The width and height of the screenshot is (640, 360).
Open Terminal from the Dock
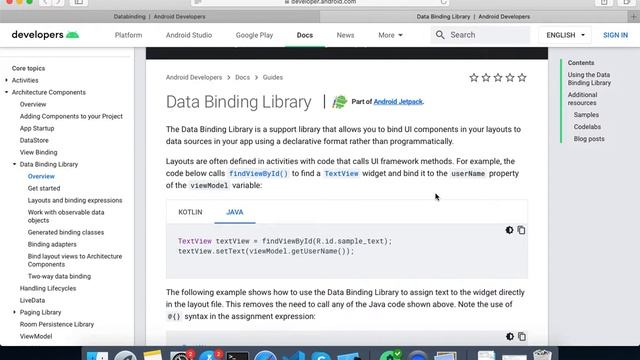[237, 356]
